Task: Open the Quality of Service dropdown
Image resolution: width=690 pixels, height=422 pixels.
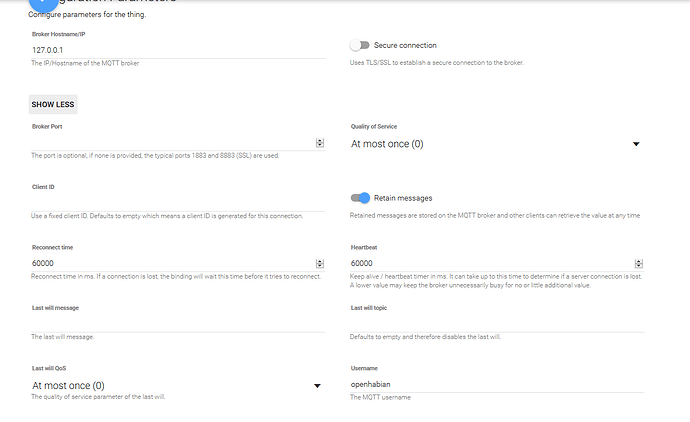Action: [494, 144]
